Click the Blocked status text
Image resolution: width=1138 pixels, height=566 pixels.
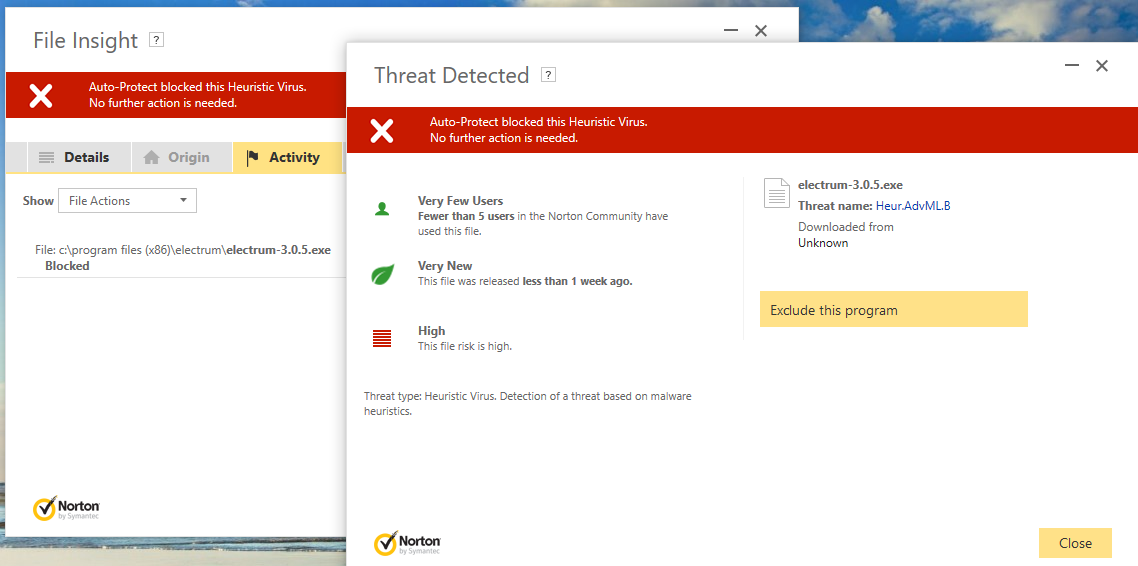pos(67,266)
